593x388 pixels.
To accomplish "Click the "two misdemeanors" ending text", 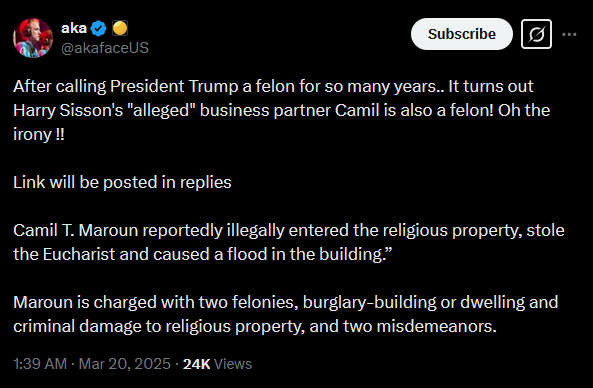I will point(420,326).
